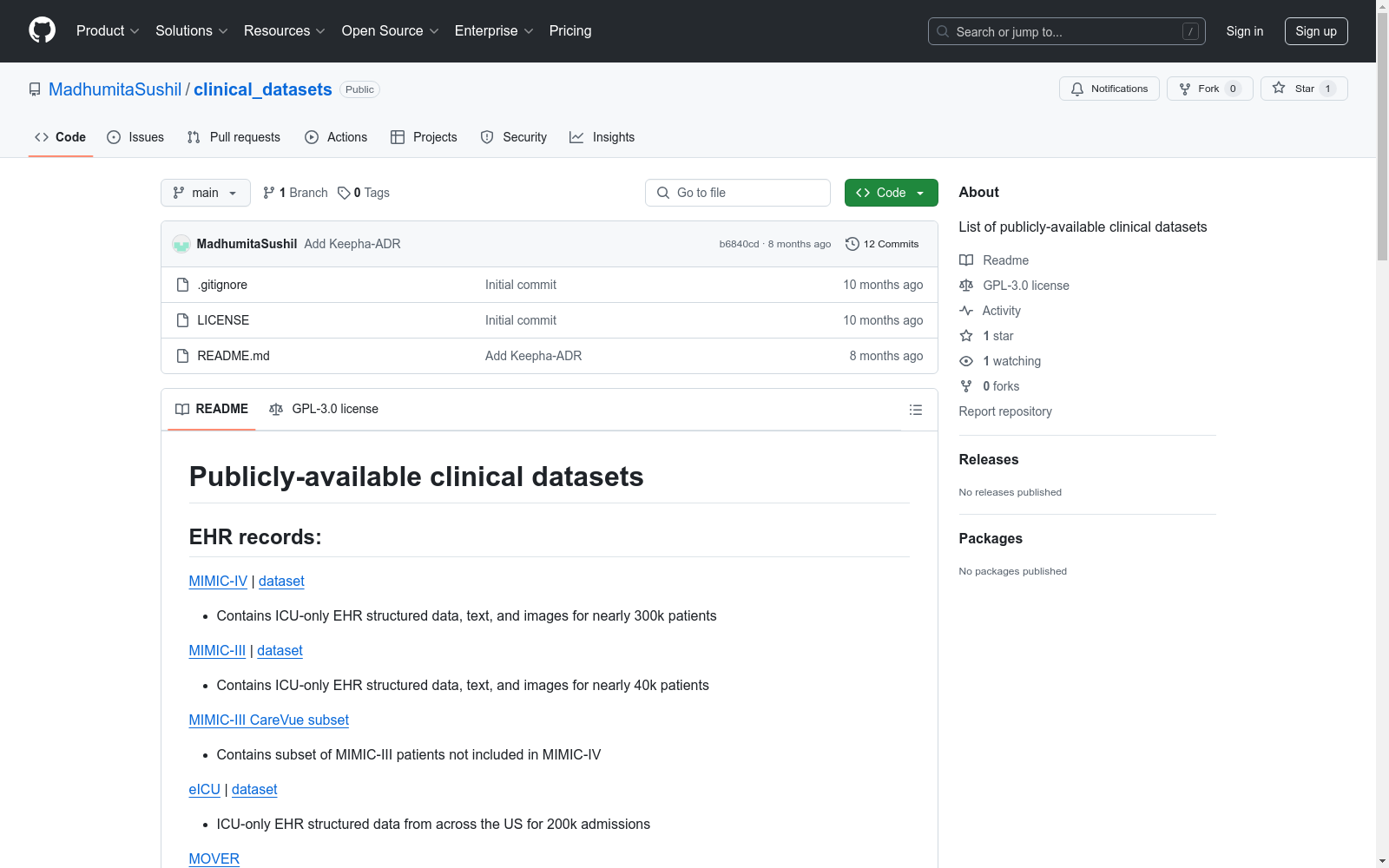
Task: Click the Sign up button
Action: (x=1316, y=31)
